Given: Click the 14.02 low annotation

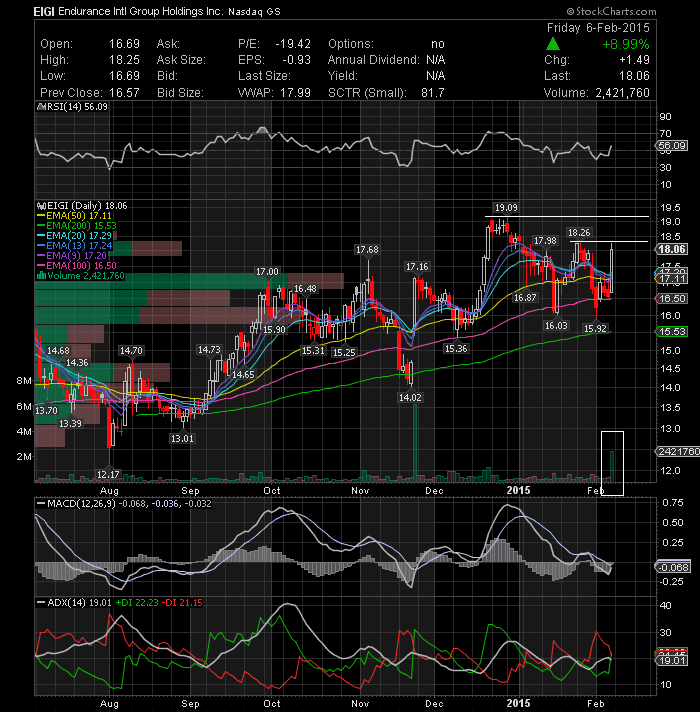Looking at the screenshot, I should point(410,398).
